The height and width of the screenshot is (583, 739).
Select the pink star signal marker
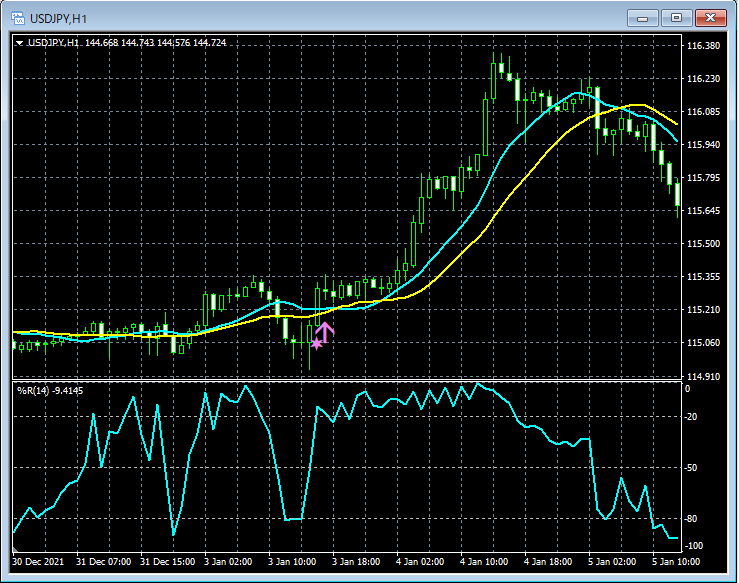(316, 344)
